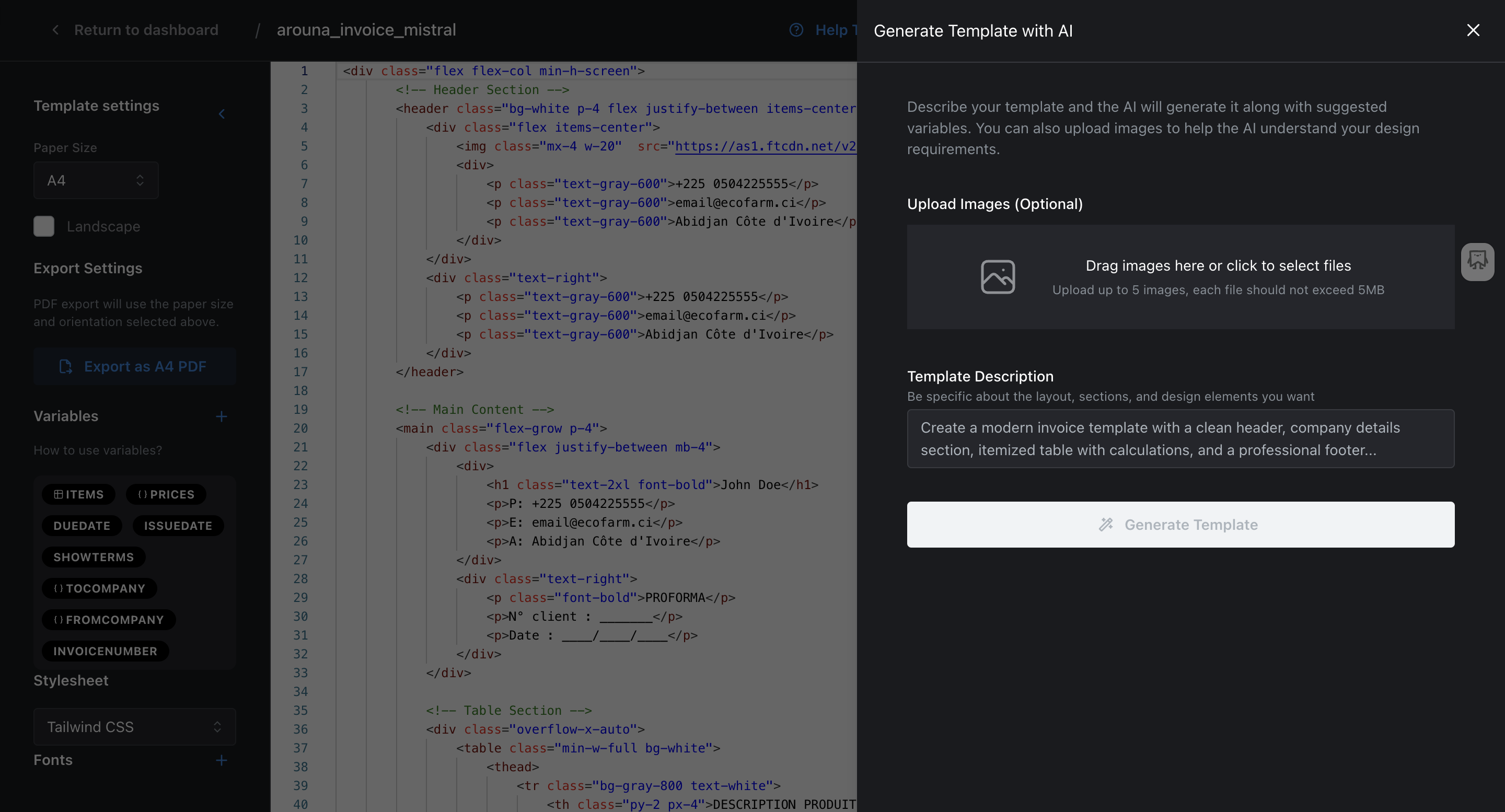This screenshot has width=1505, height=812.
Task: Click line 1 opening div code
Action: coord(494,71)
